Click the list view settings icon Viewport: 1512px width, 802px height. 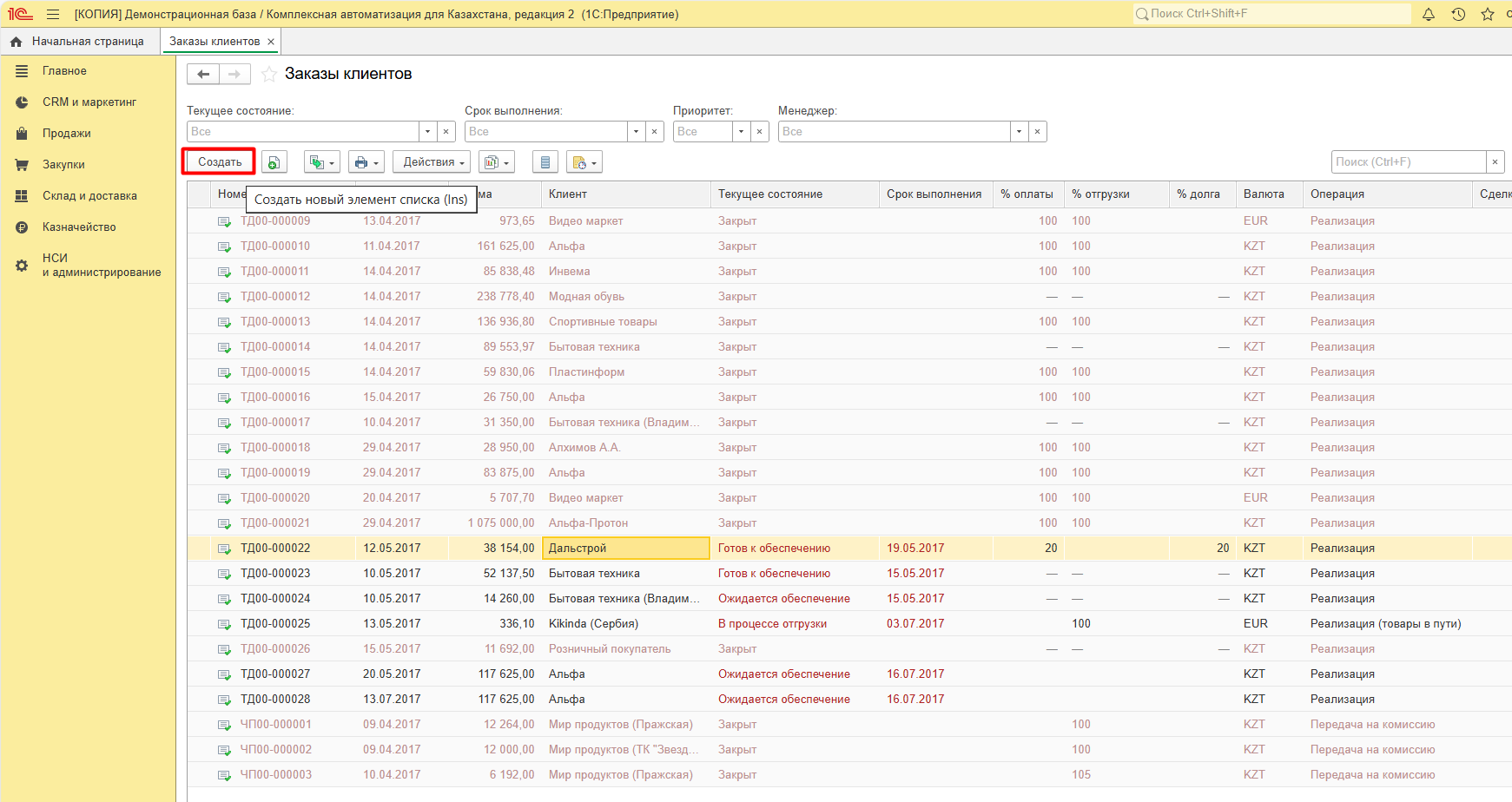point(545,162)
